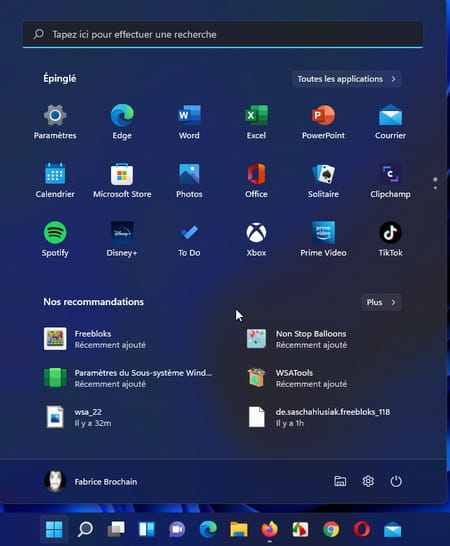Open taskbar search magnifier
The image size is (450, 546).
pyautogui.click(x=85, y=529)
